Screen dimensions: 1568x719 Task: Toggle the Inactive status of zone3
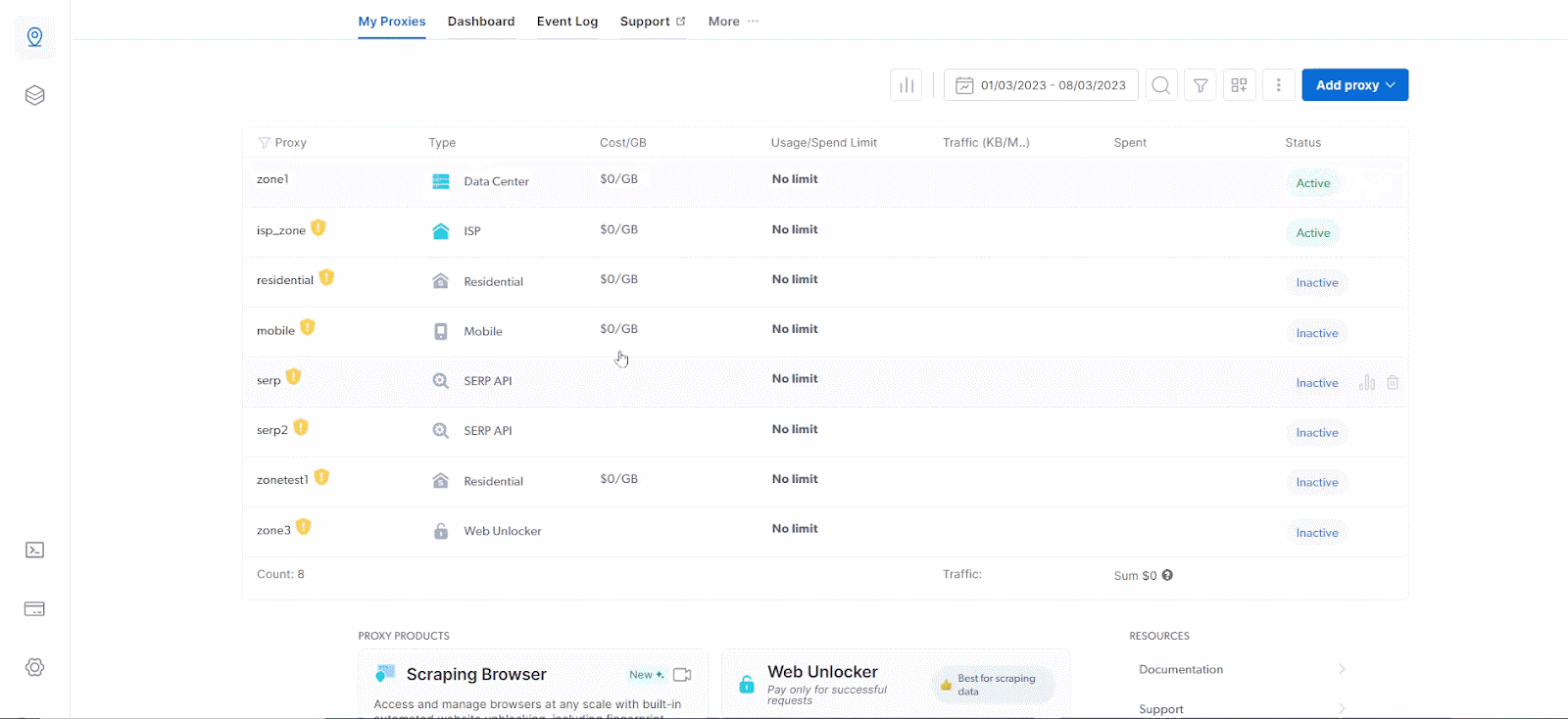pos(1317,533)
